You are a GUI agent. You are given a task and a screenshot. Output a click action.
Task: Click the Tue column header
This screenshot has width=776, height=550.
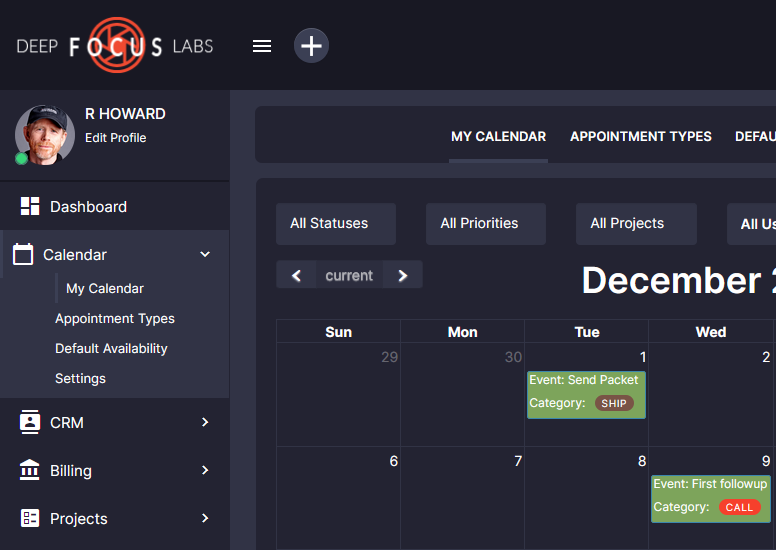coord(587,332)
